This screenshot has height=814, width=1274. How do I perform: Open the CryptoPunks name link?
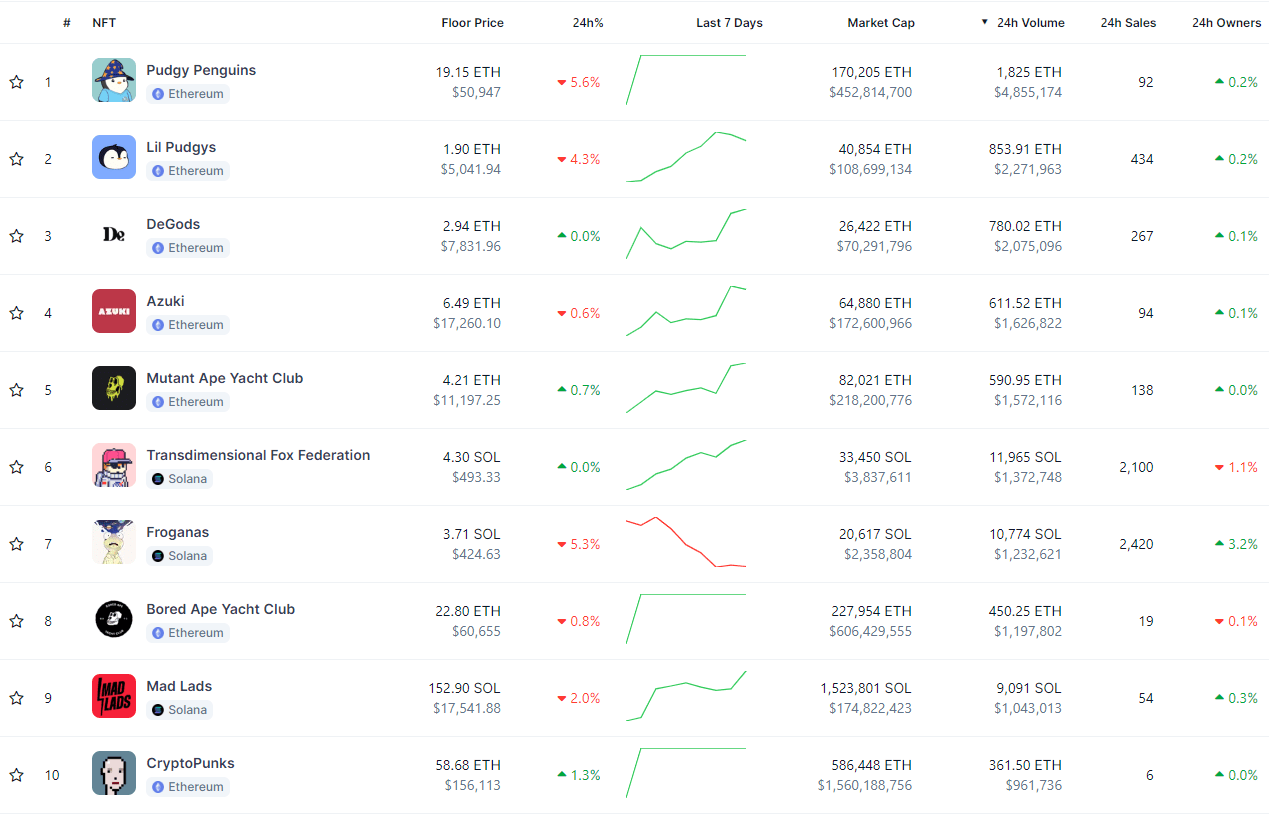point(190,763)
